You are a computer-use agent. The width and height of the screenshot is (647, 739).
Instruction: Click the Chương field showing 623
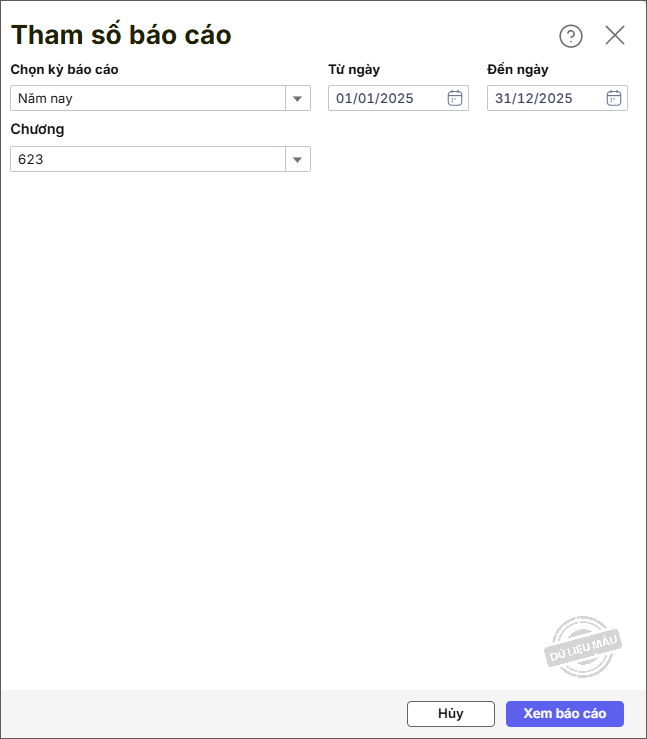click(x=148, y=159)
